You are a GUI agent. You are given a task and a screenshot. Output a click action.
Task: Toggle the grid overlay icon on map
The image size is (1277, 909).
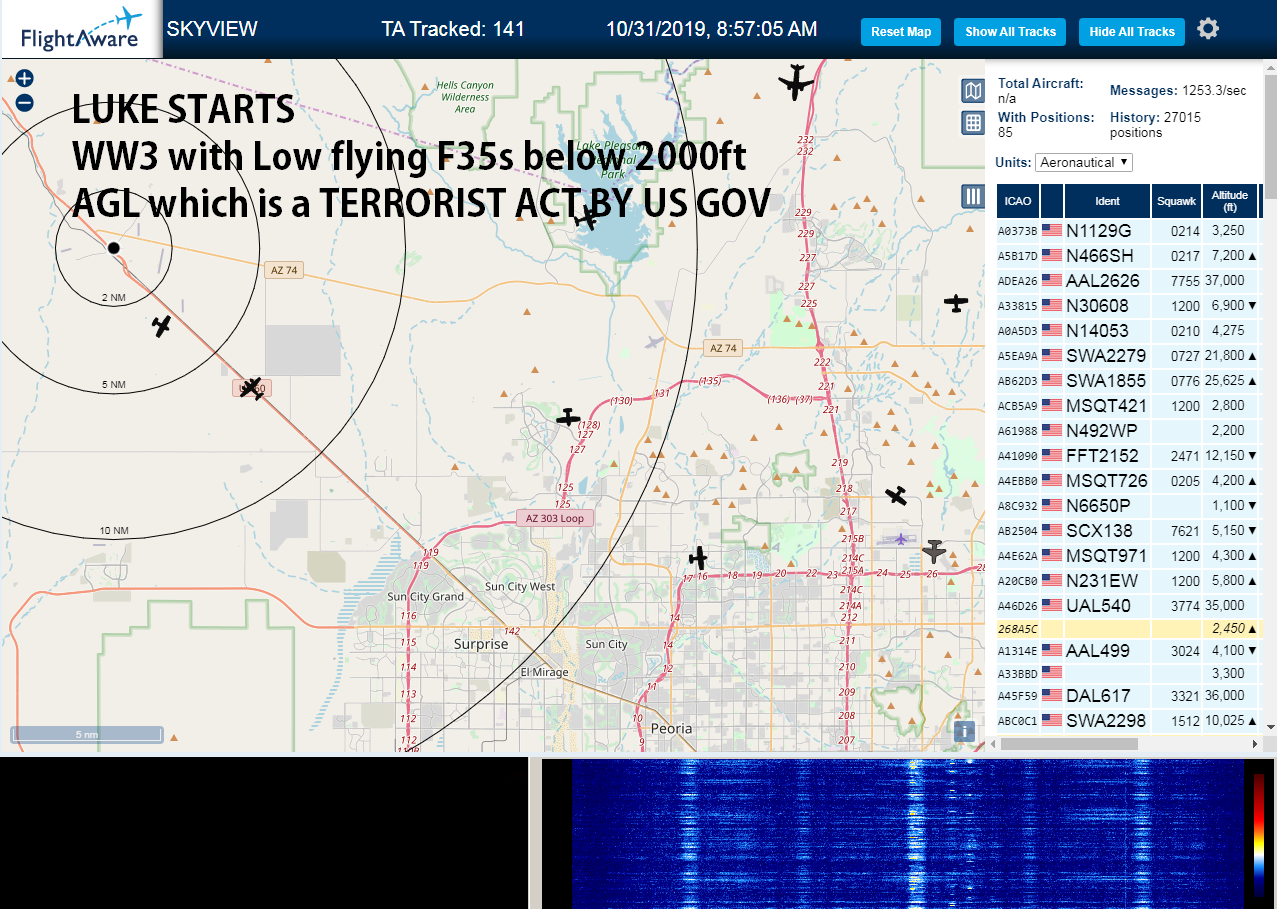click(x=973, y=123)
